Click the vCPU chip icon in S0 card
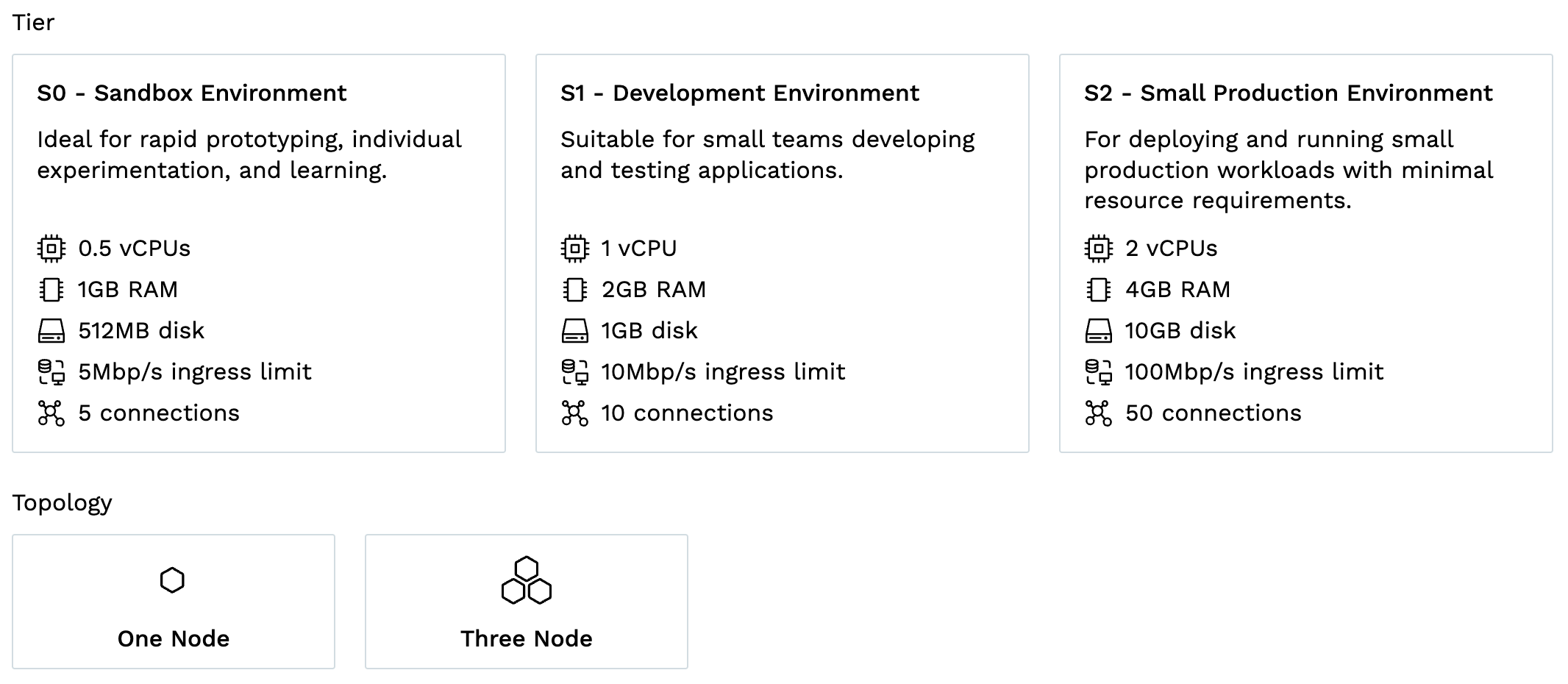The image size is (1568, 684). (x=51, y=248)
